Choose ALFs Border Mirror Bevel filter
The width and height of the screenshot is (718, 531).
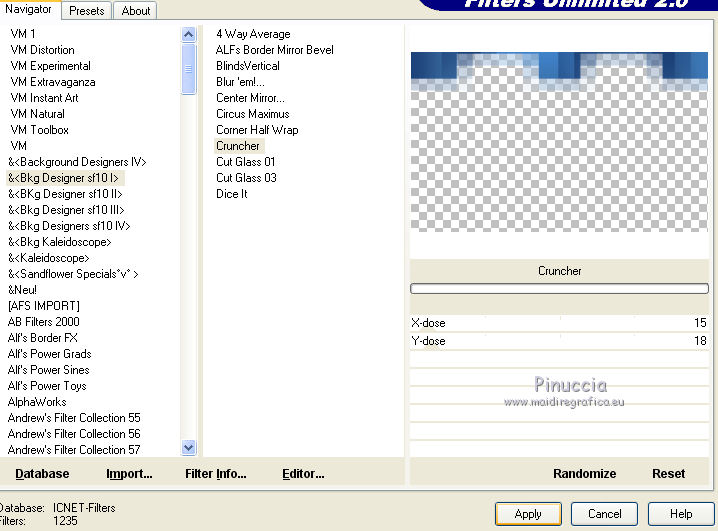pos(275,50)
